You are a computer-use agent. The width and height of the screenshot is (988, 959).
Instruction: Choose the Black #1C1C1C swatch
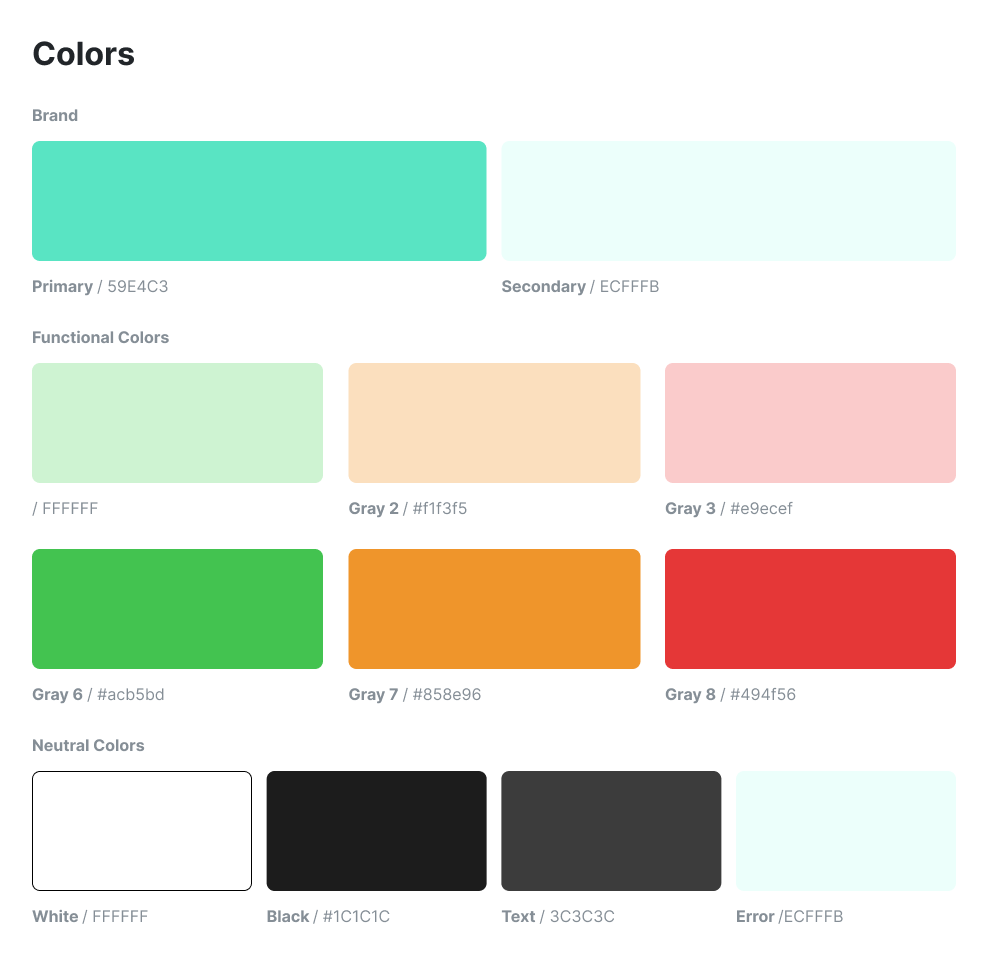[x=376, y=831]
